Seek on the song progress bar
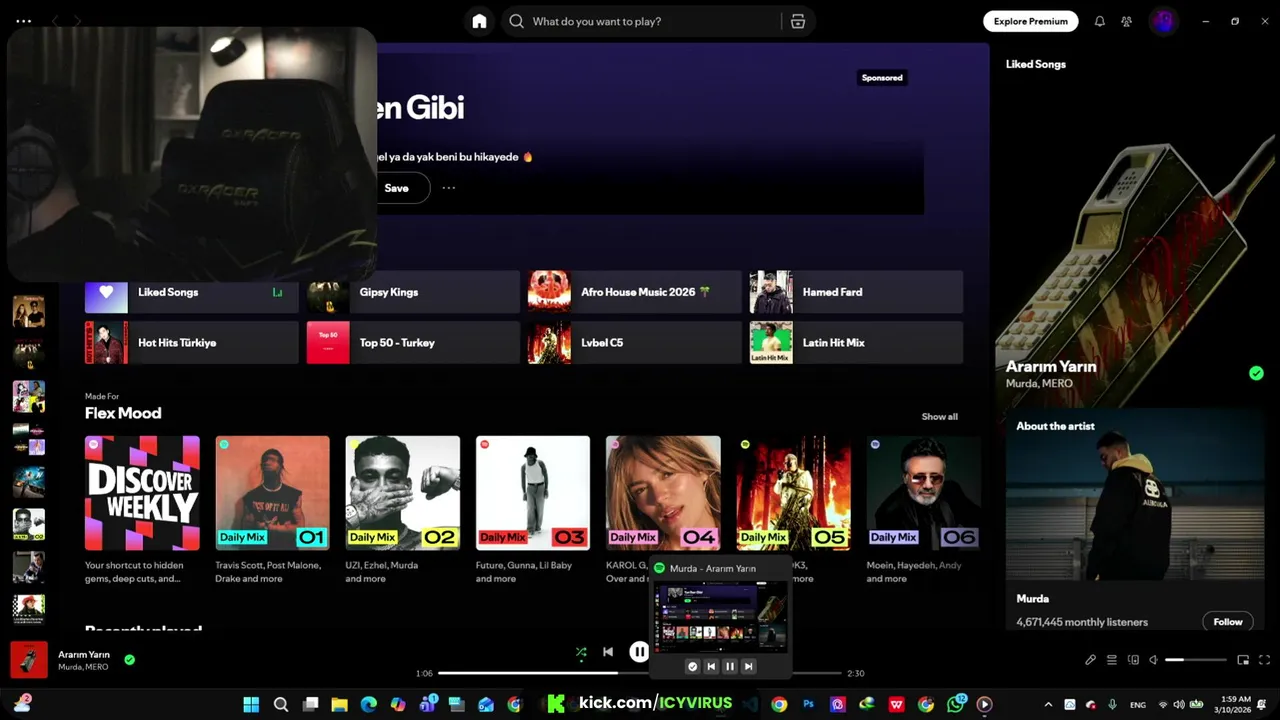 640,673
